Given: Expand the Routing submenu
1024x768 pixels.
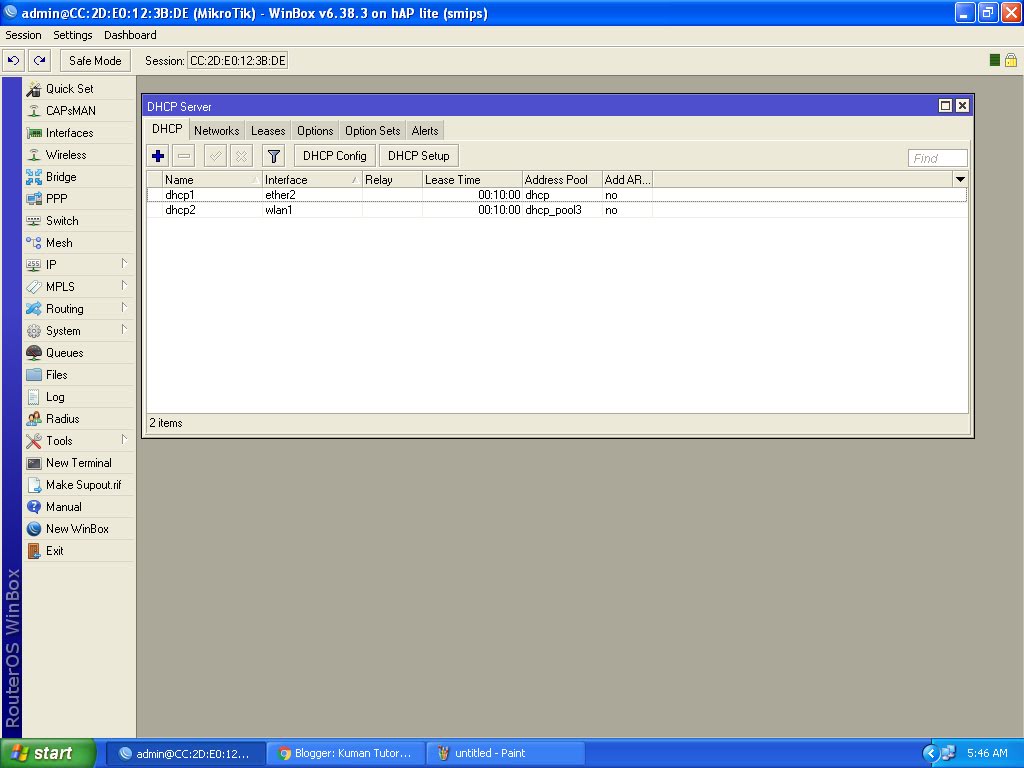Looking at the screenshot, I should click(x=78, y=309).
